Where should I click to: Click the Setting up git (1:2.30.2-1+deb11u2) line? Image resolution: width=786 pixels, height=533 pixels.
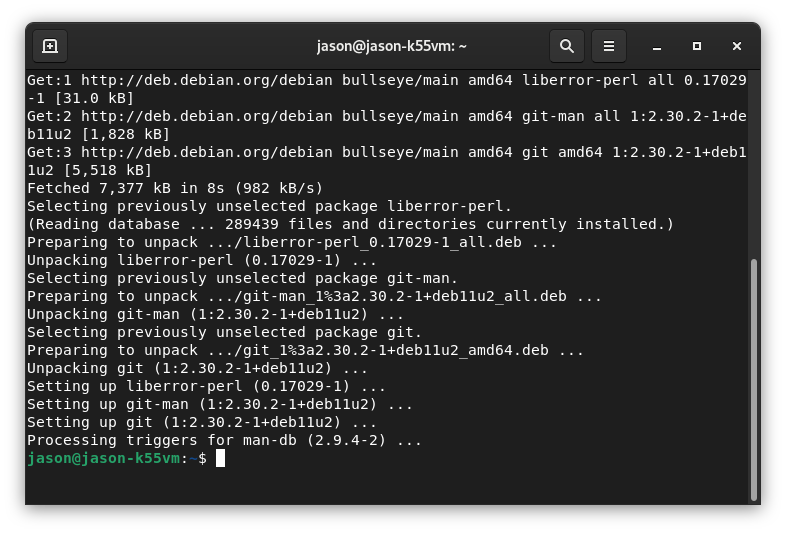(x=202, y=422)
